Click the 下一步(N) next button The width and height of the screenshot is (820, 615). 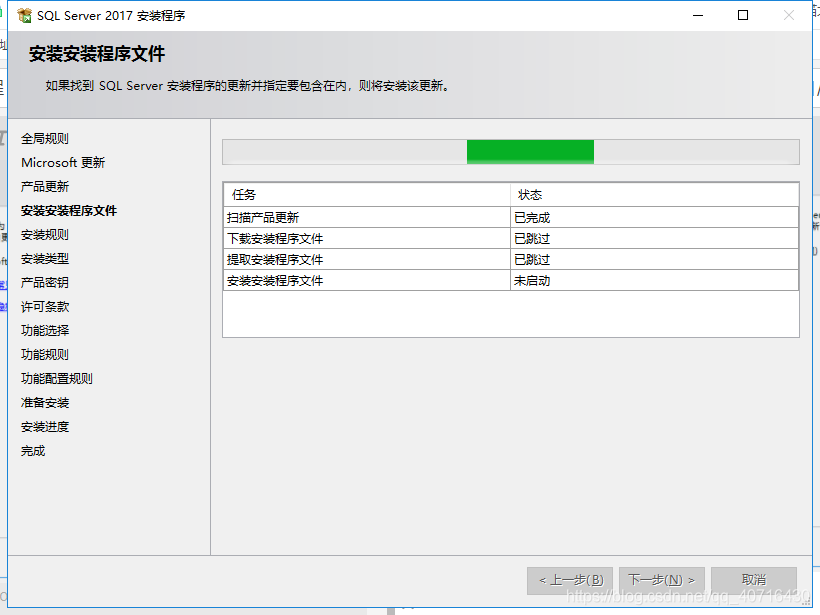tap(662, 580)
